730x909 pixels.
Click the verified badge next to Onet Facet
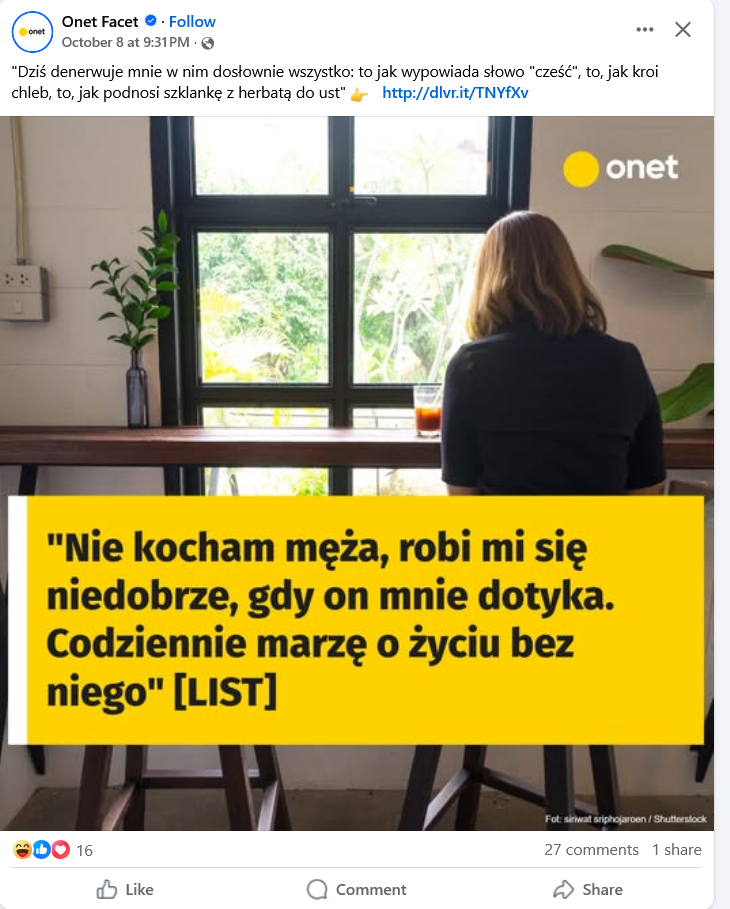(150, 21)
